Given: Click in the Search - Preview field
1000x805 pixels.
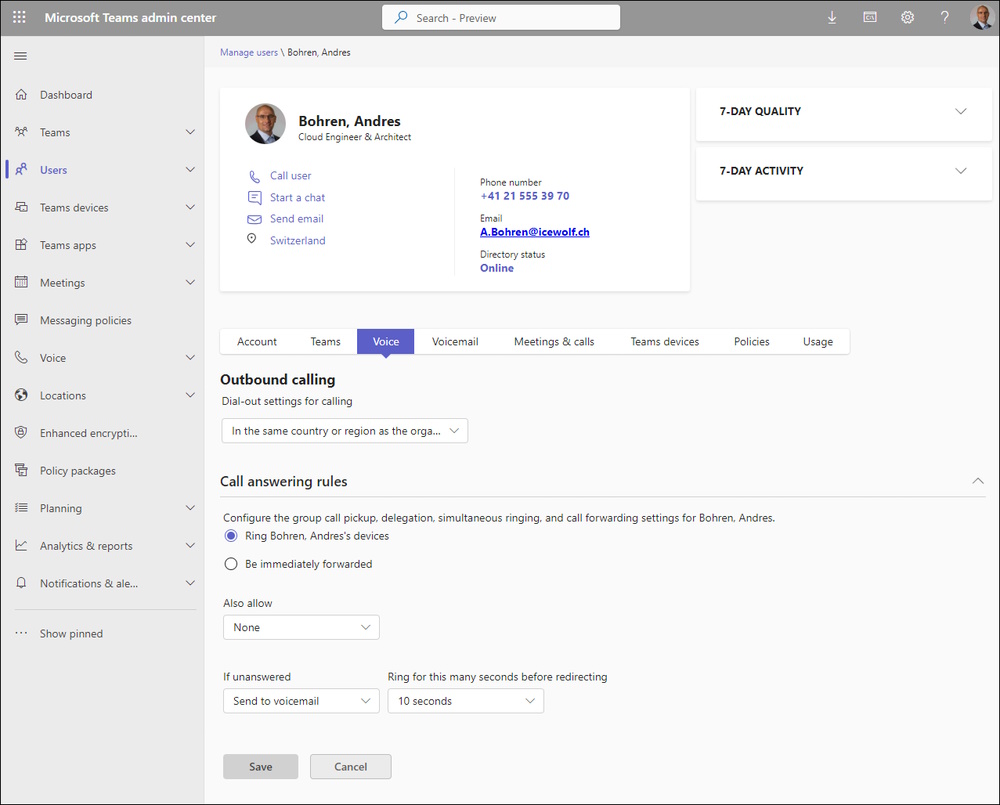Looking at the screenshot, I should (x=501, y=18).
